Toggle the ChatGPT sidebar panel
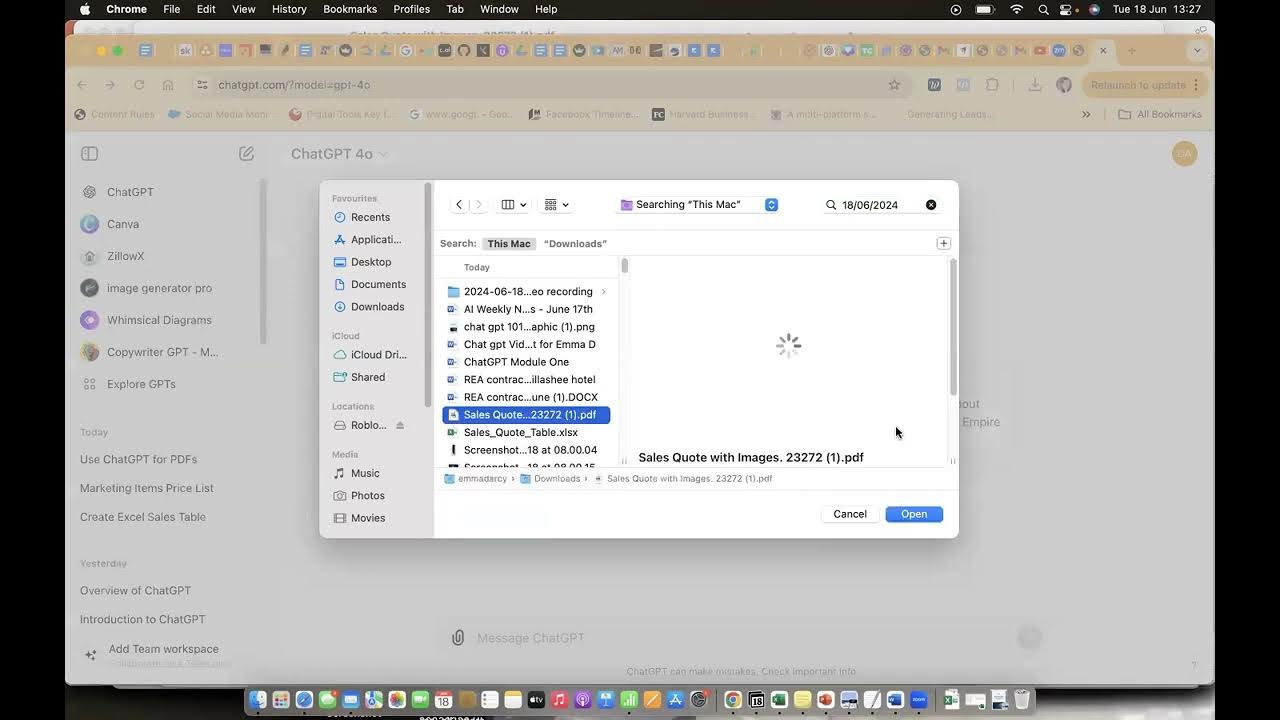The height and width of the screenshot is (720, 1280). [x=89, y=154]
